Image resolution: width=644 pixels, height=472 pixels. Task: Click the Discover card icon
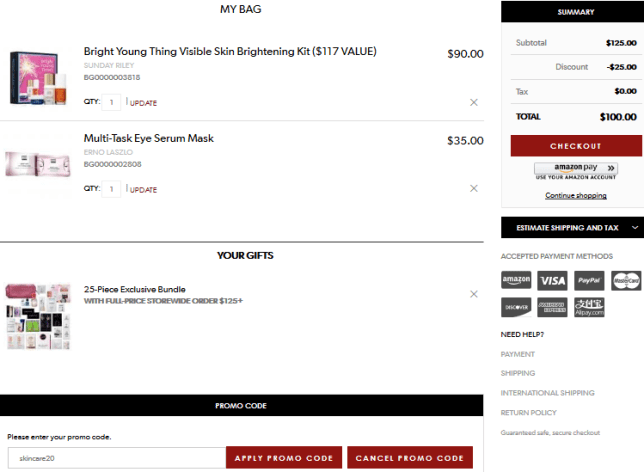click(516, 307)
